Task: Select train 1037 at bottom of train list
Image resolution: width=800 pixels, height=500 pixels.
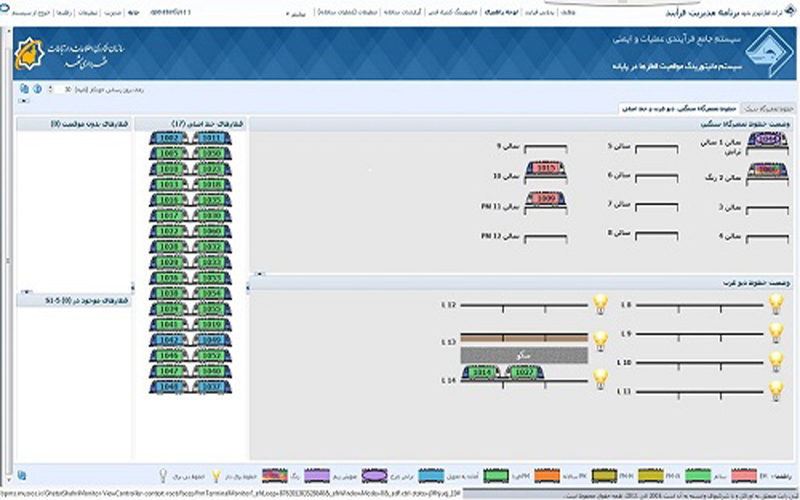Action: pos(211,386)
